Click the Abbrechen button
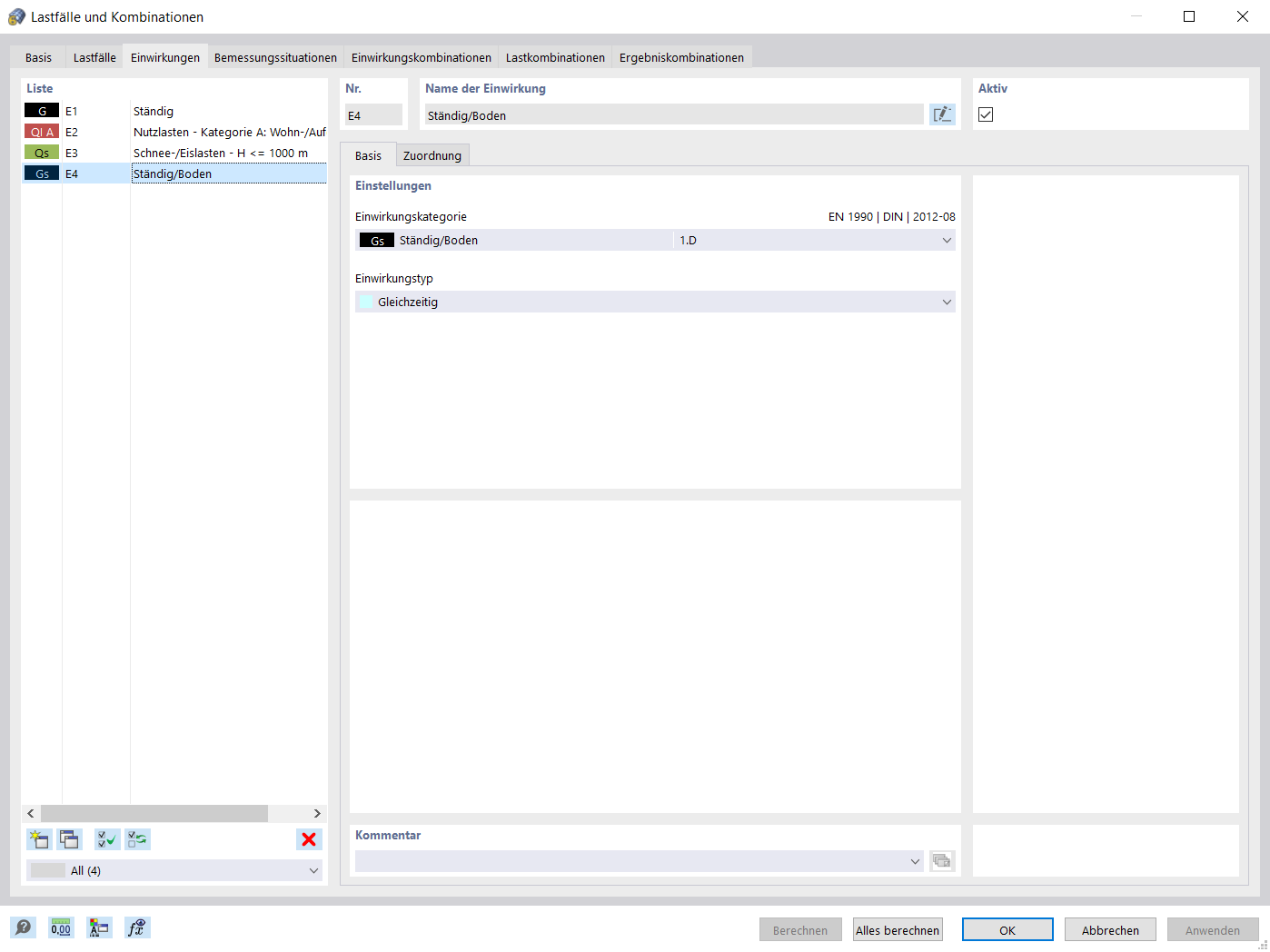Screen dimensions: 1270x952 coord(1110,929)
